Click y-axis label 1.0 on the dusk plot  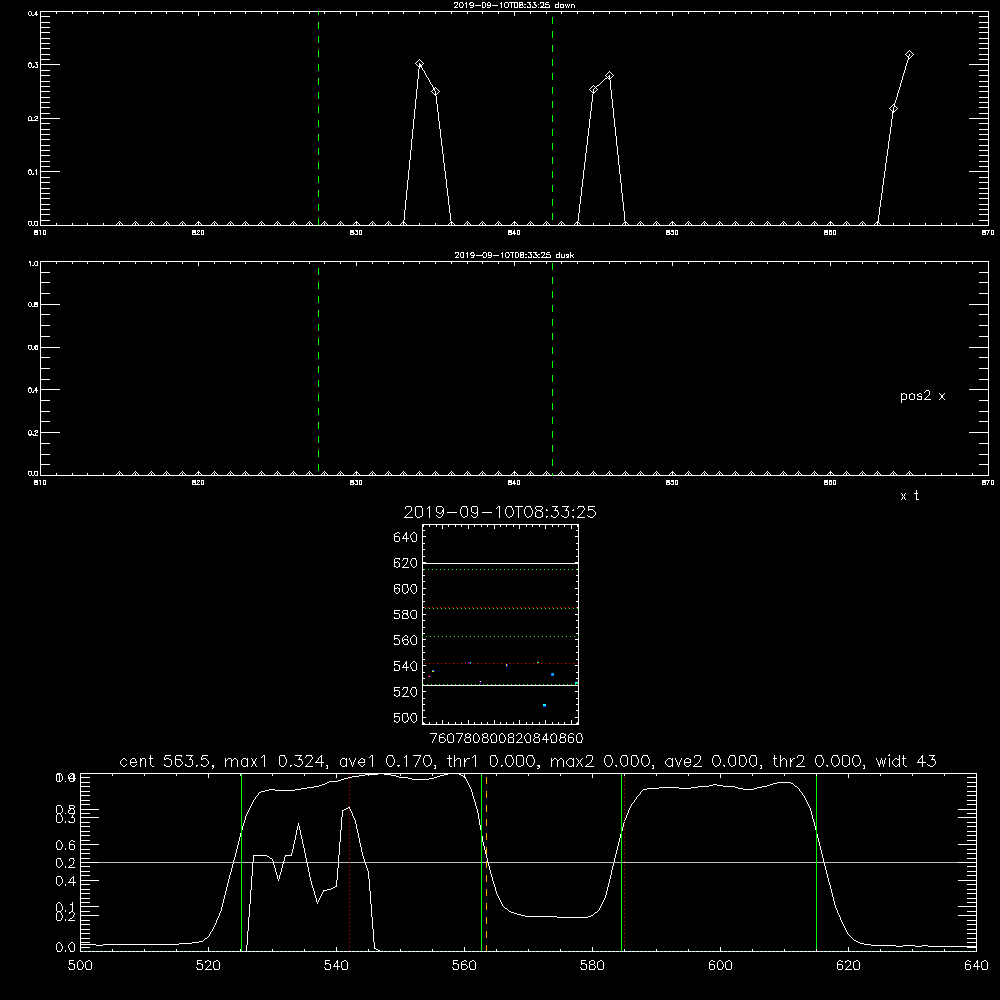pyautogui.click(x=33, y=263)
